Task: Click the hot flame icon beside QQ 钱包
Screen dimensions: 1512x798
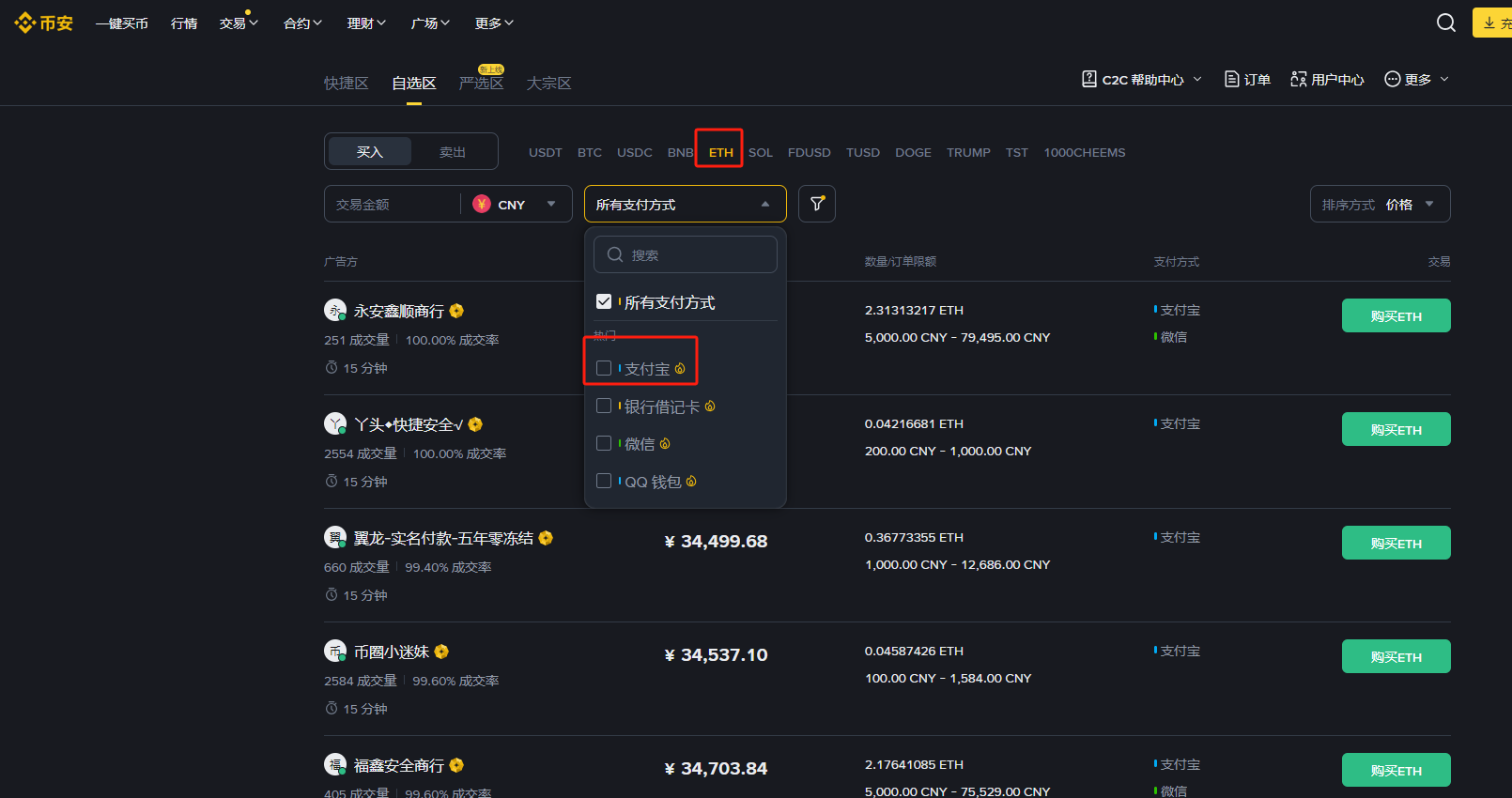Action: (691, 482)
